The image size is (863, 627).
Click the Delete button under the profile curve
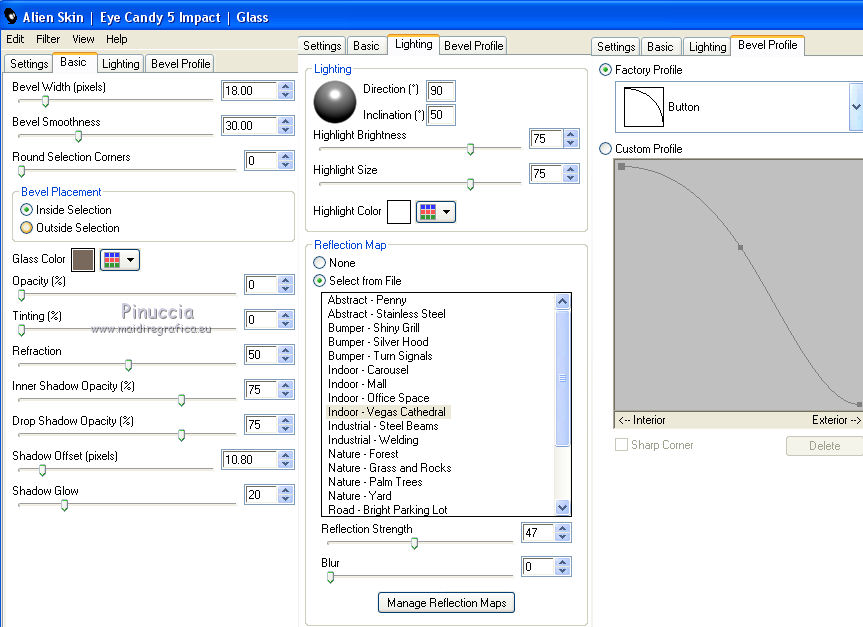[824, 446]
